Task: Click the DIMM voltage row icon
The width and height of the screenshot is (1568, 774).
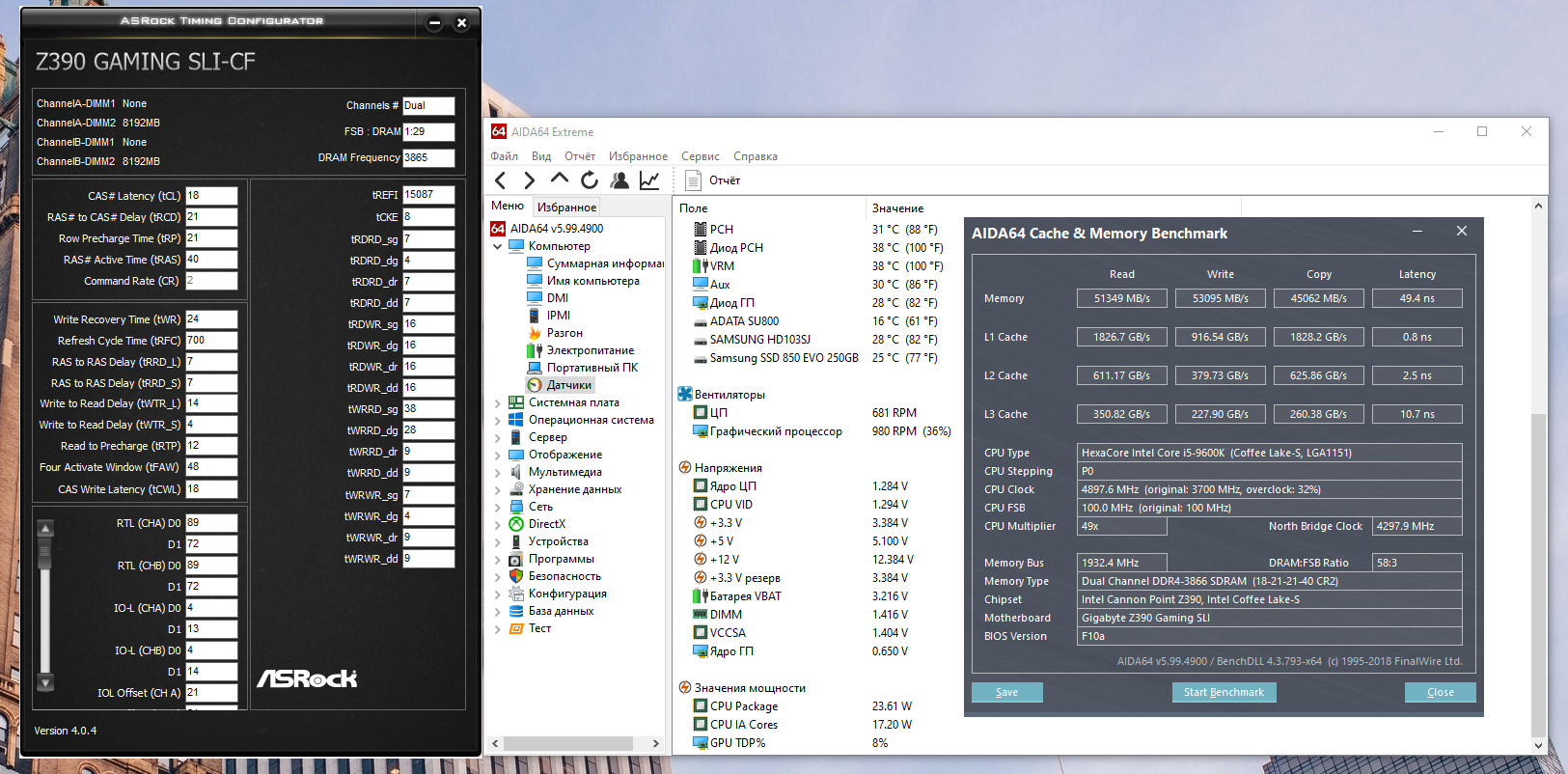Action: [x=701, y=615]
